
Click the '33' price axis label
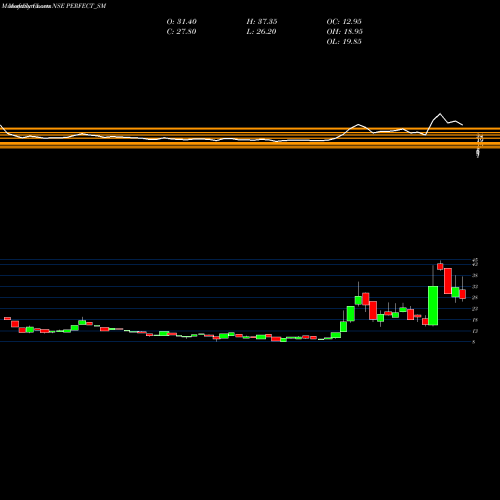(475, 287)
